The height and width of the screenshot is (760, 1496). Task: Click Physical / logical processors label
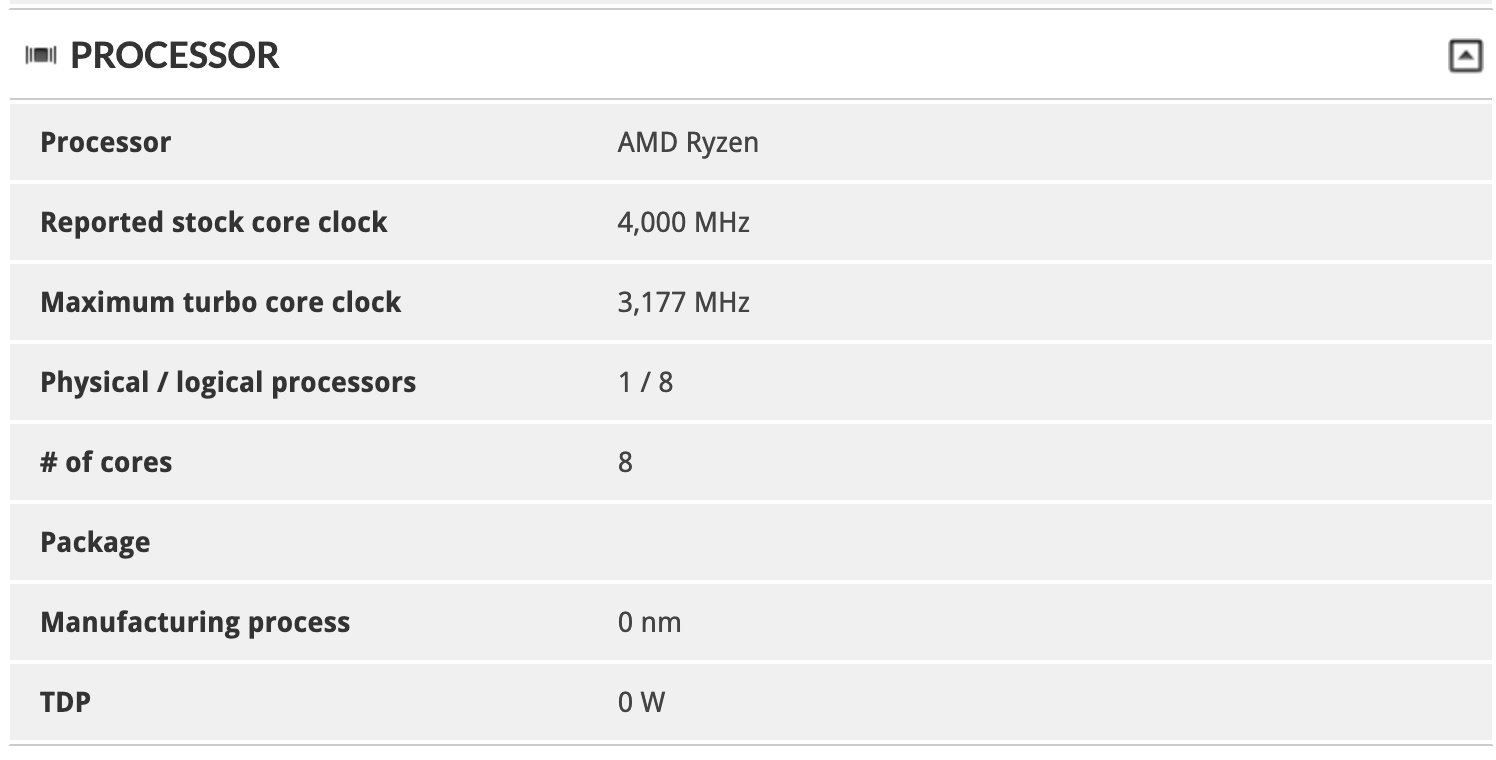(228, 382)
